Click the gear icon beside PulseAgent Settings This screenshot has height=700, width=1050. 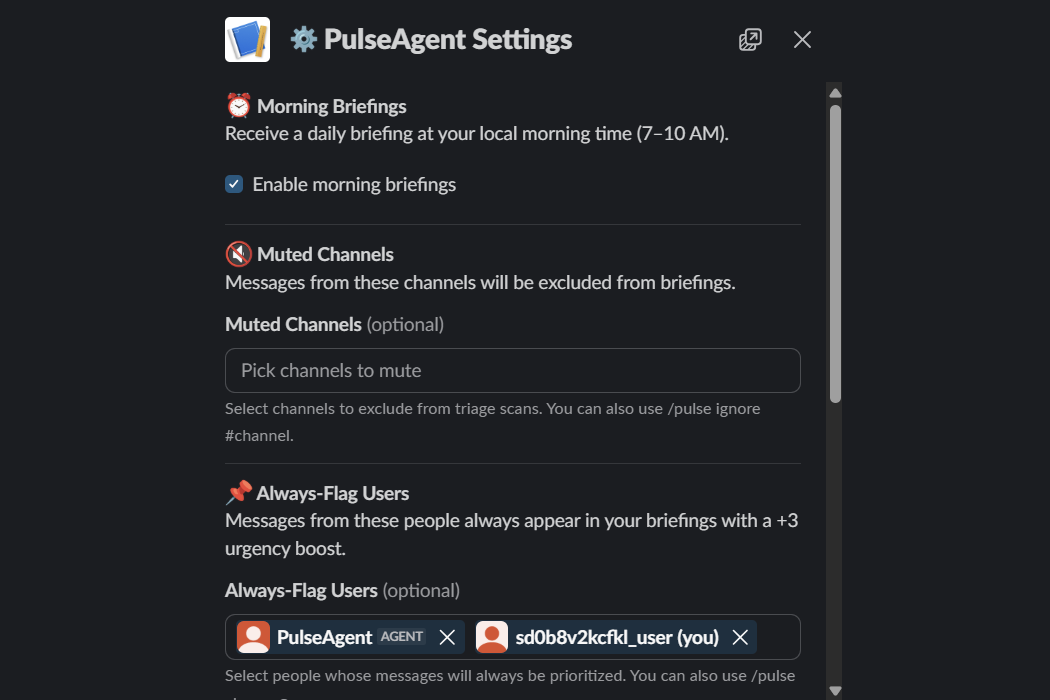(303, 40)
